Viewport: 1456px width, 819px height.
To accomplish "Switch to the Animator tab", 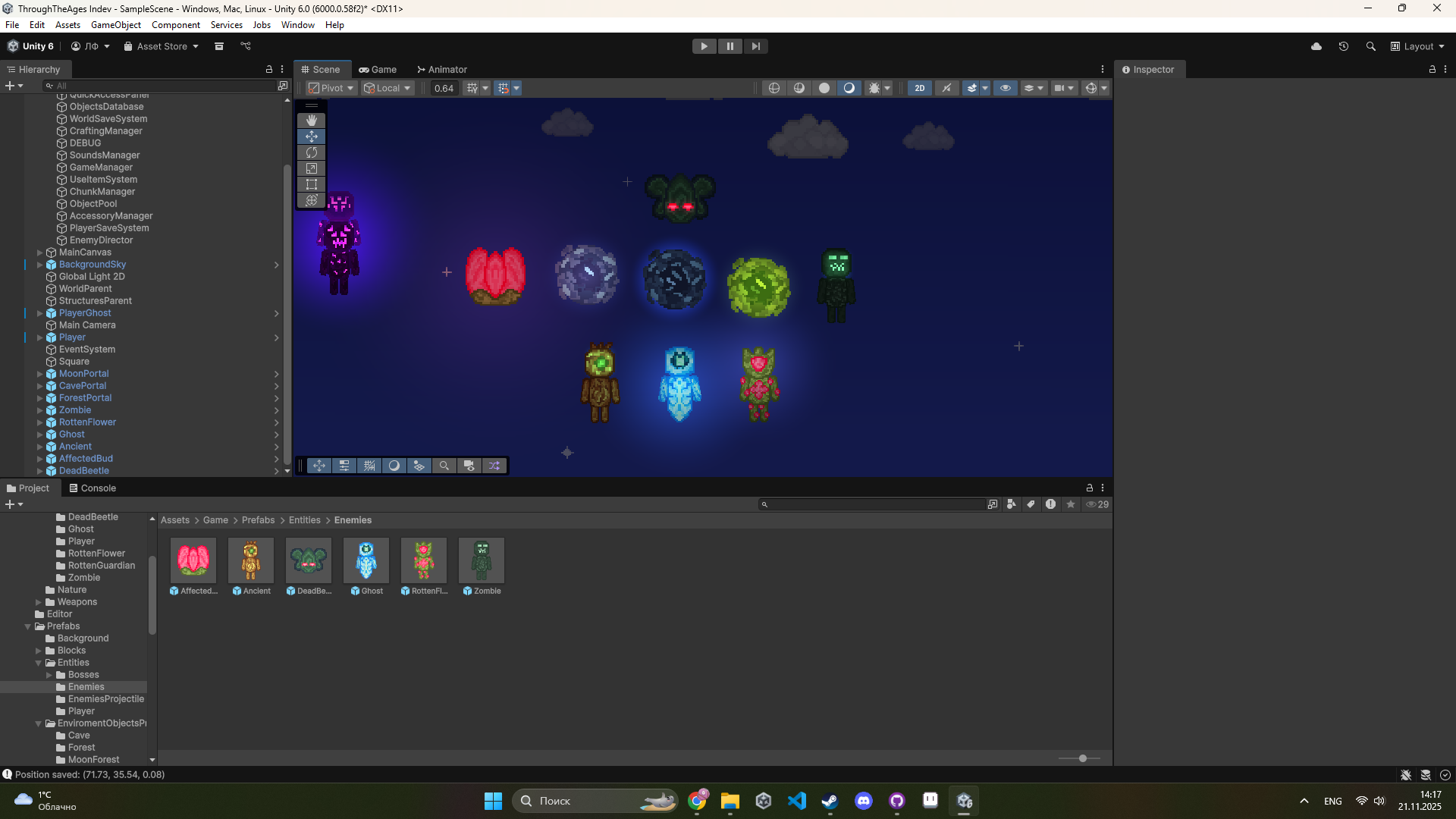I will 442,69.
